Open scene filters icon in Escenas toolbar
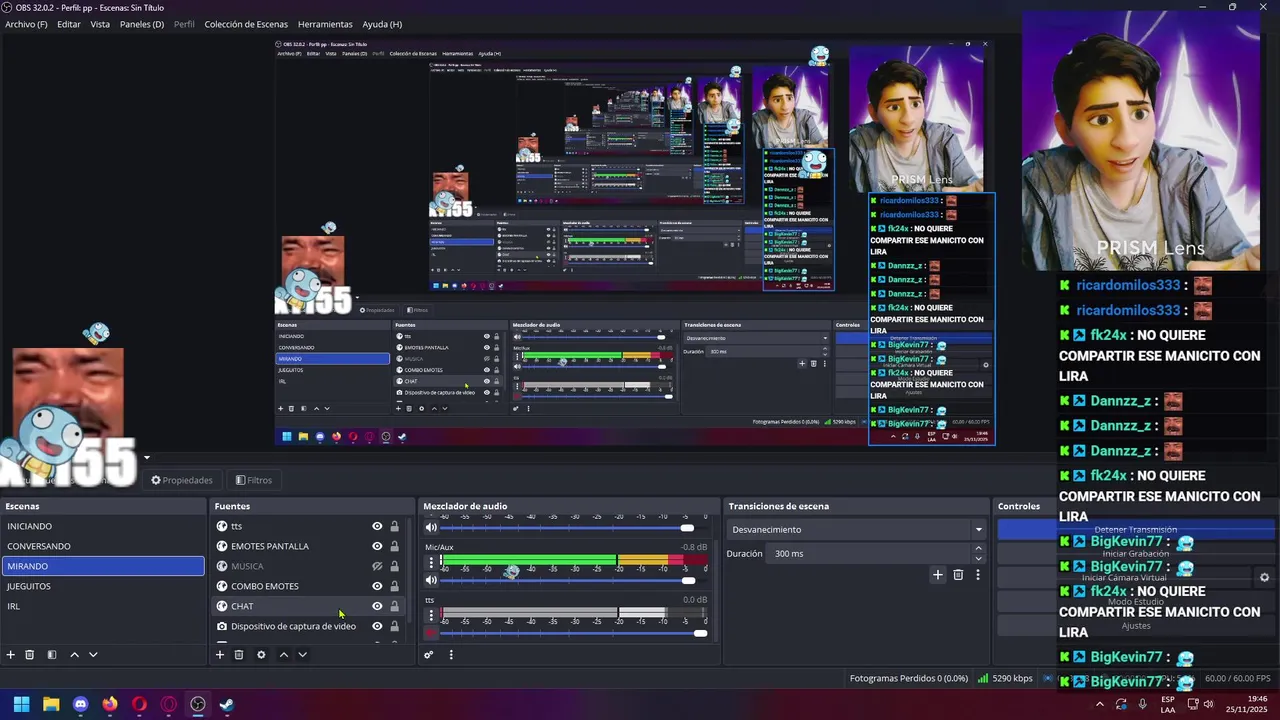This screenshot has height=720, width=1280. (x=52, y=655)
